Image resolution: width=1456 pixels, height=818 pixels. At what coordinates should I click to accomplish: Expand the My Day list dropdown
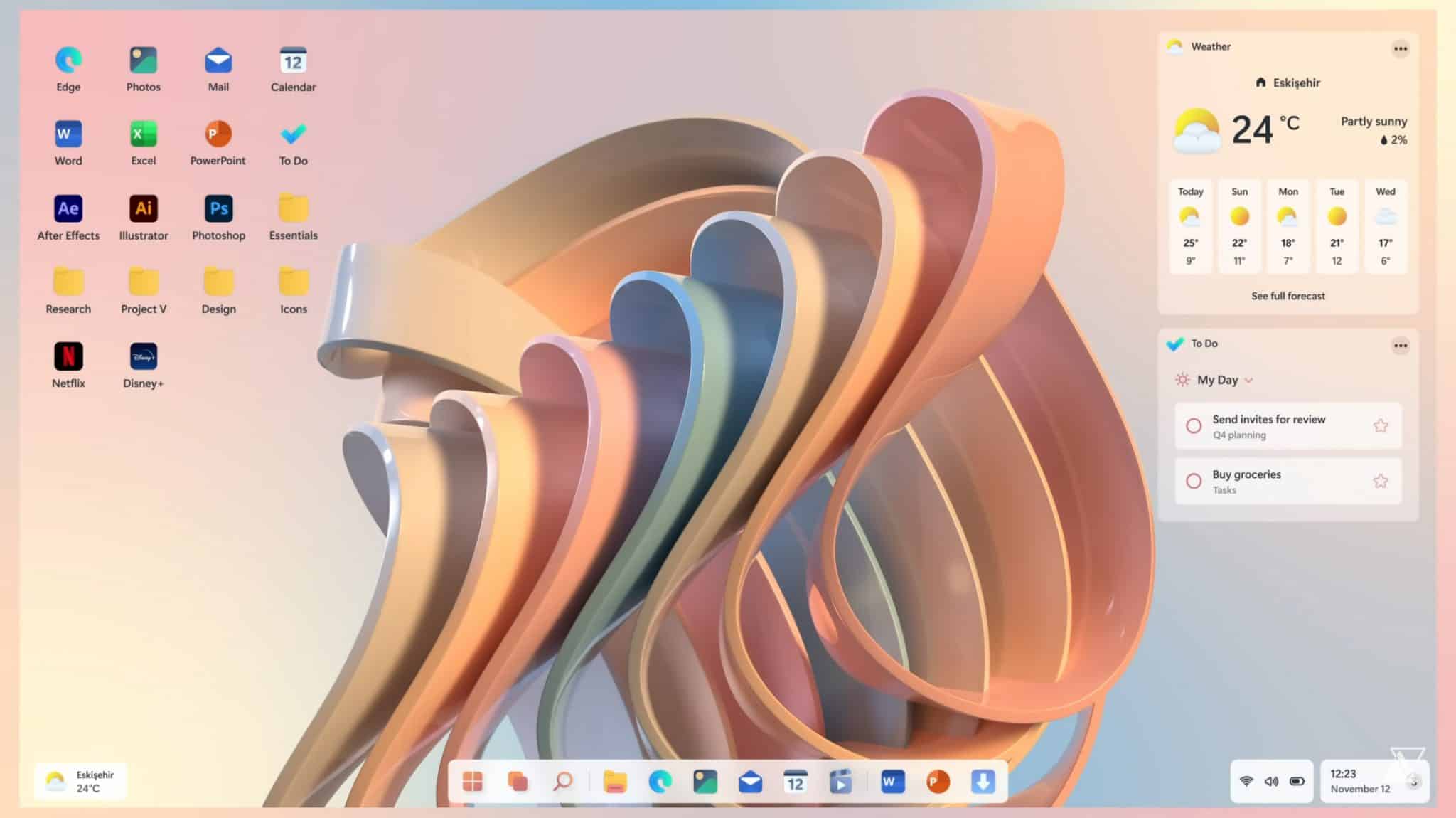click(1247, 380)
